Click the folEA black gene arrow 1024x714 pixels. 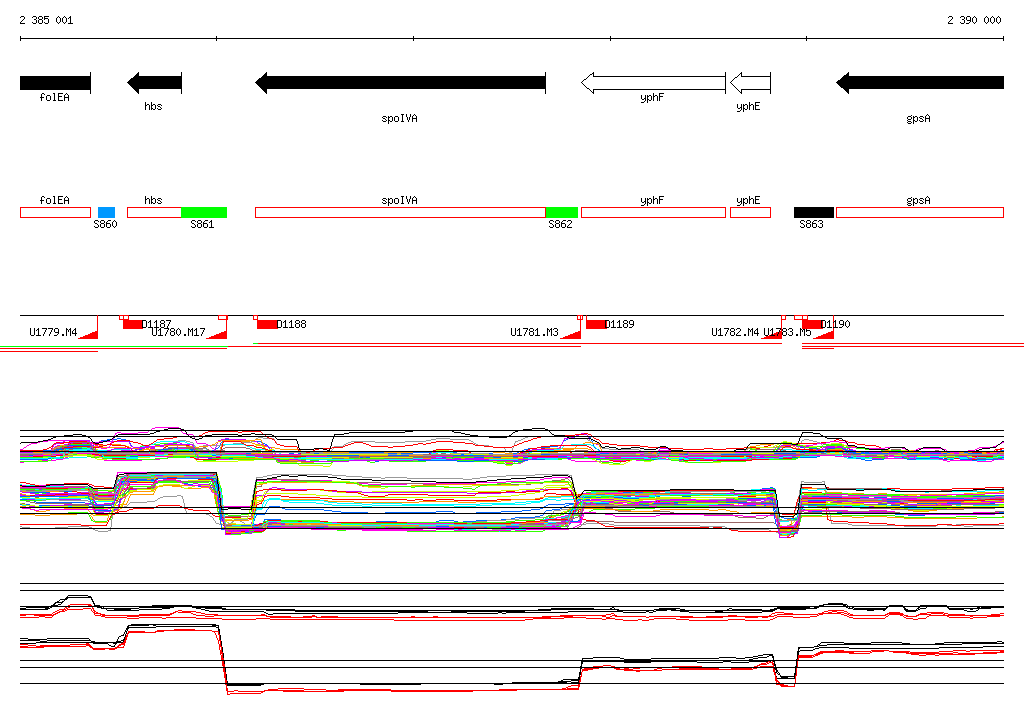point(56,83)
